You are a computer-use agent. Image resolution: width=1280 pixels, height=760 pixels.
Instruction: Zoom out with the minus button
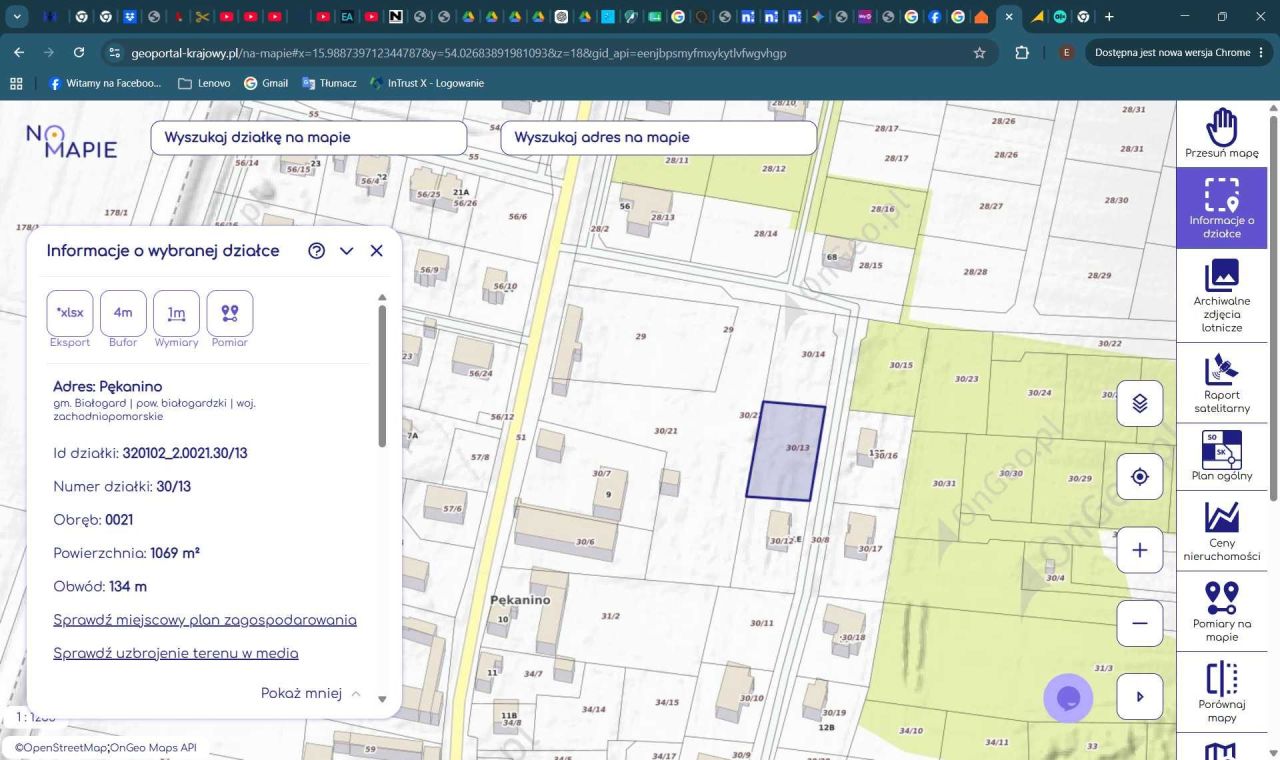point(1139,623)
